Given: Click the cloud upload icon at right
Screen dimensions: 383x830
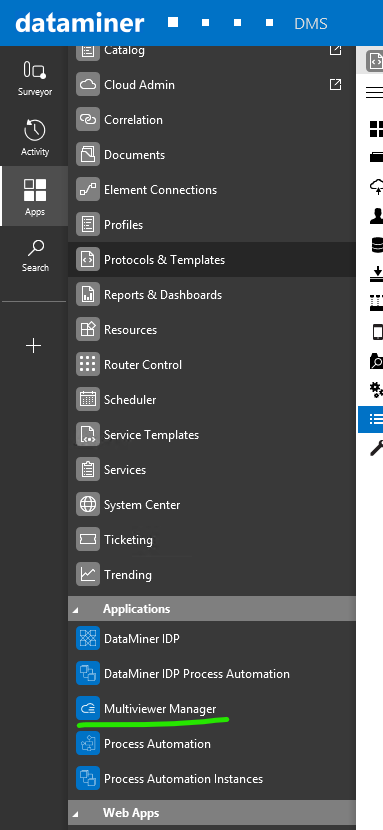Looking at the screenshot, I should click(x=376, y=186).
